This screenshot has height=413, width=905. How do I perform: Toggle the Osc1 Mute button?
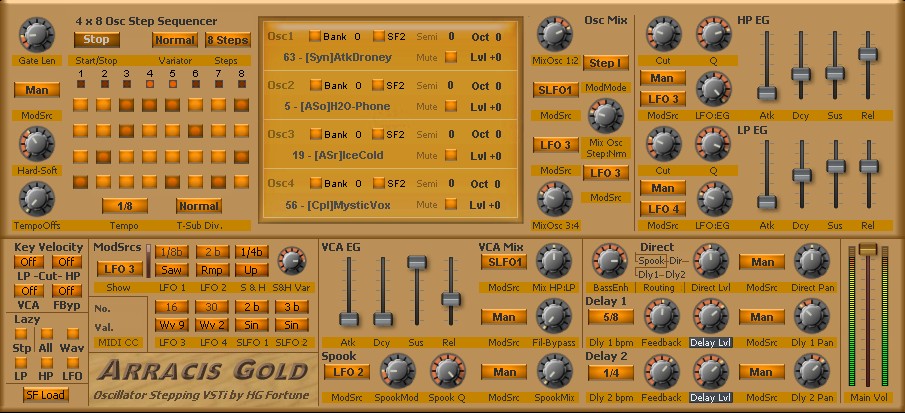(x=451, y=57)
